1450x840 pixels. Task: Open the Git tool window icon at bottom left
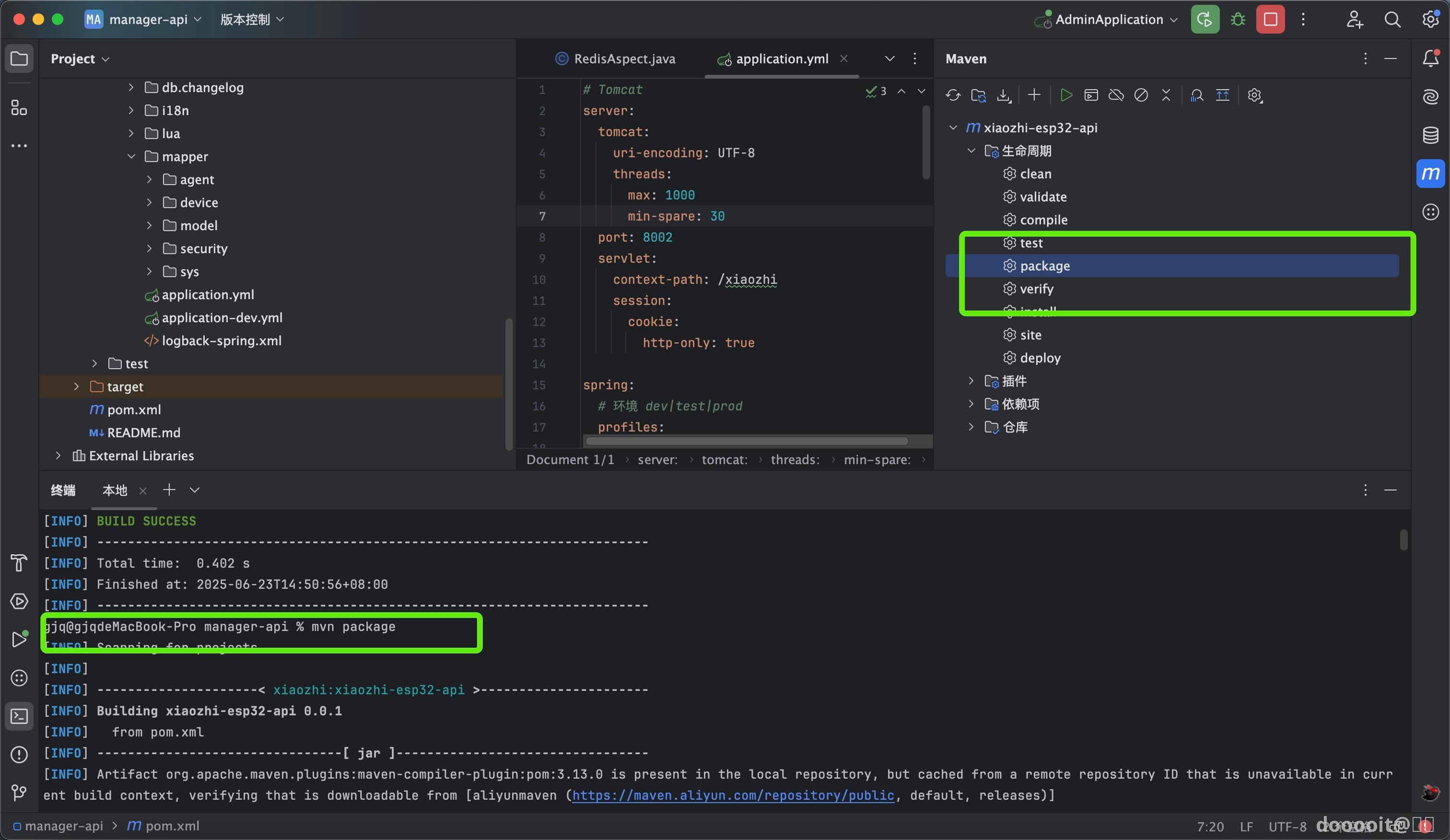pyautogui.click(x=19, y=793)
